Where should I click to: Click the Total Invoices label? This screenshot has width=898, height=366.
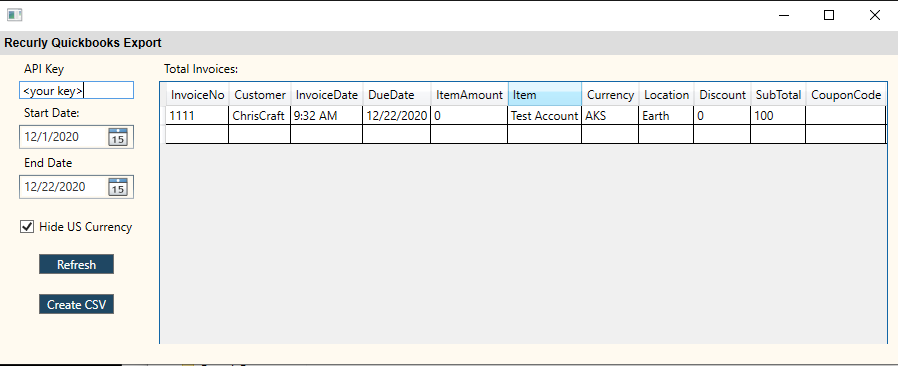(x=201, y=69)
